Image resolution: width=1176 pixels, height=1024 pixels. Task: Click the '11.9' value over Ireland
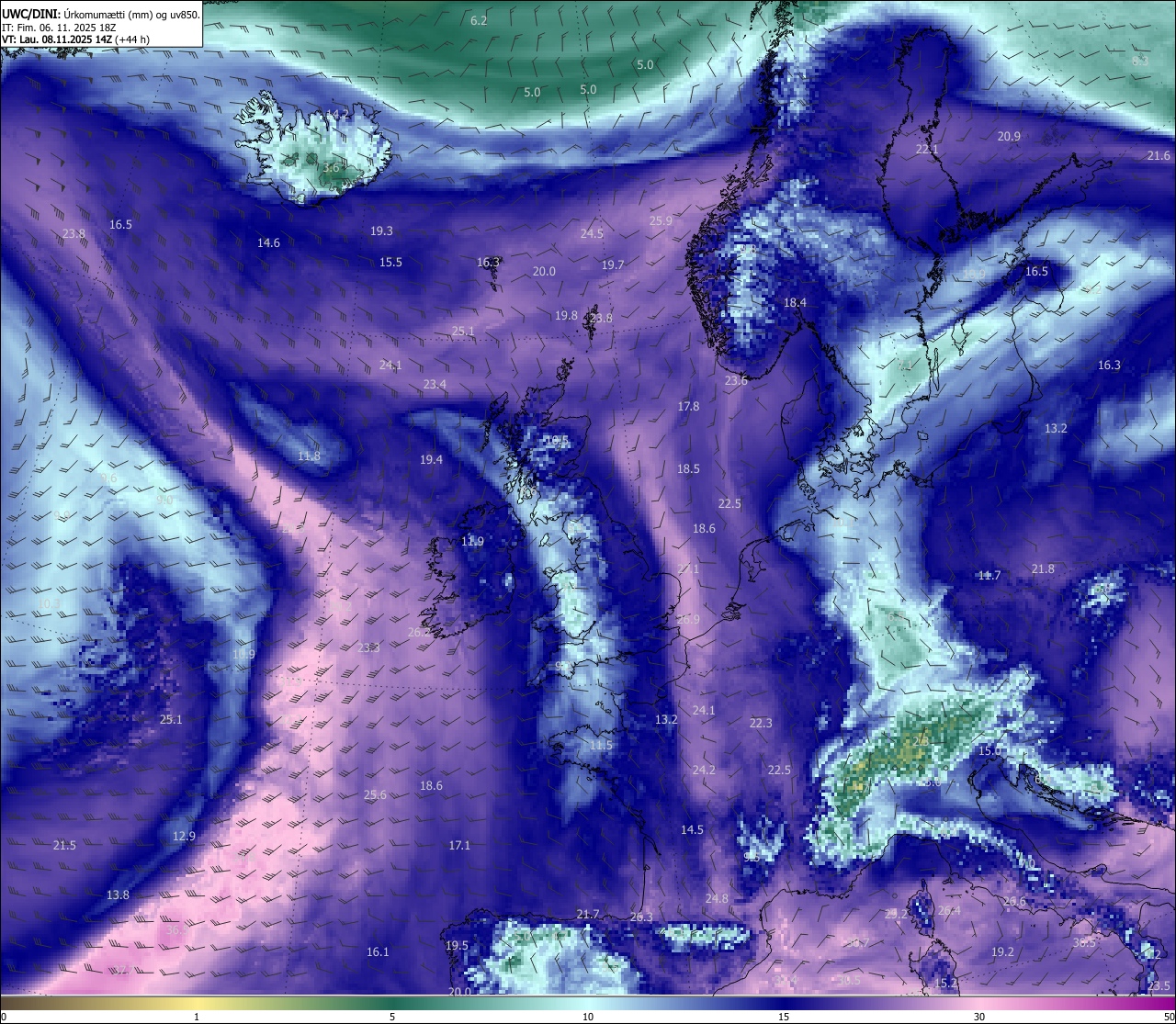pos(472,541)
